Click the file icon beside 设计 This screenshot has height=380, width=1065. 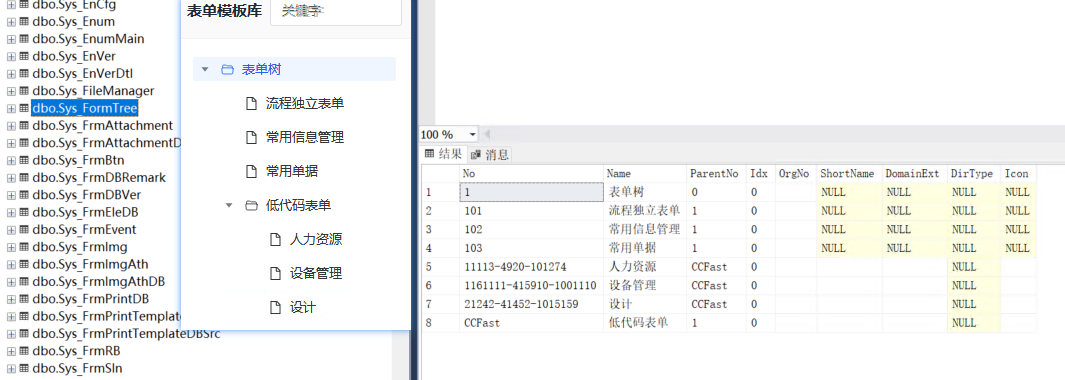click(275, 307)
